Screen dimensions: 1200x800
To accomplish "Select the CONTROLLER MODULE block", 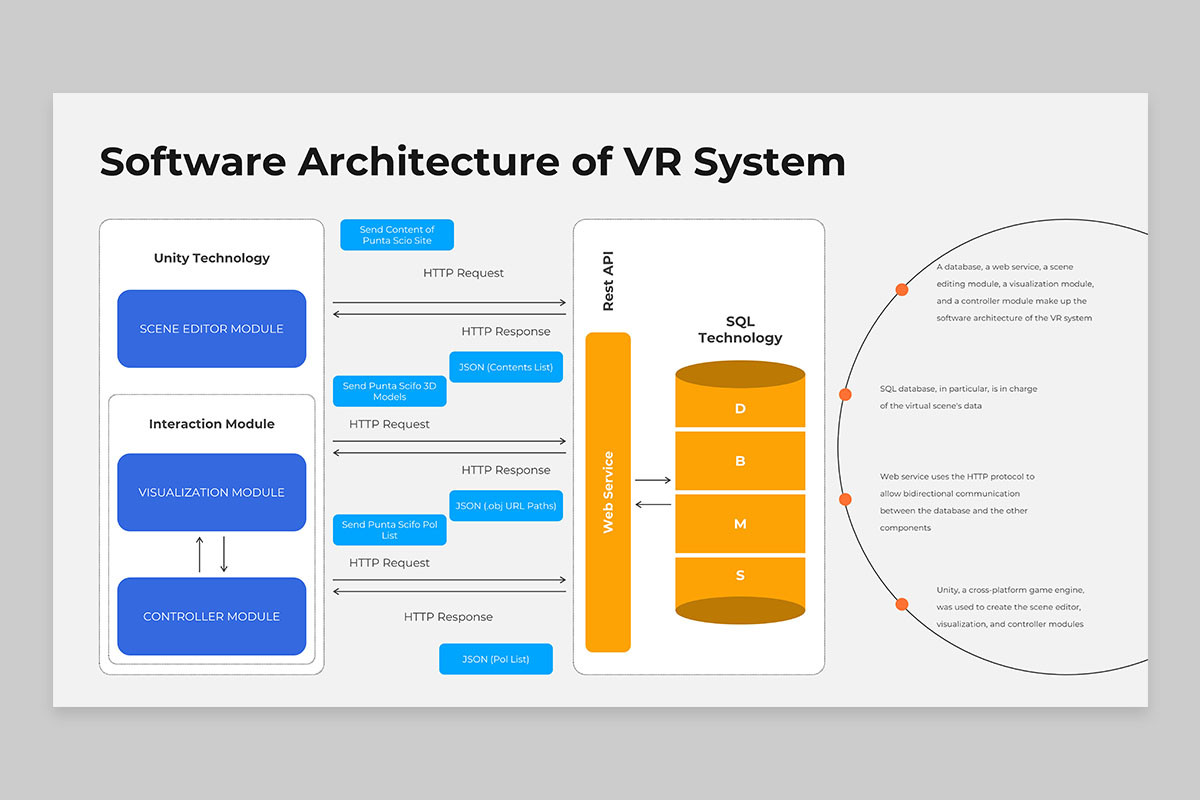I will coord(211,616).
